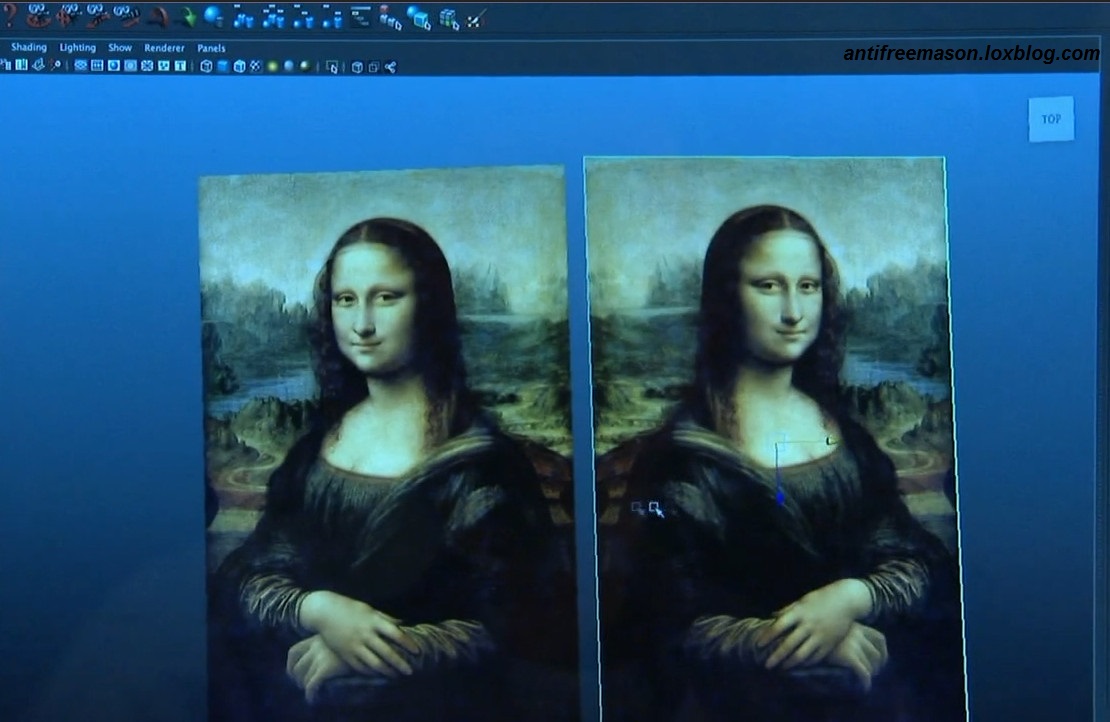Click the leftmost brown lattice shelf icon
The image size is (1110, 722).
pos(38,17)
